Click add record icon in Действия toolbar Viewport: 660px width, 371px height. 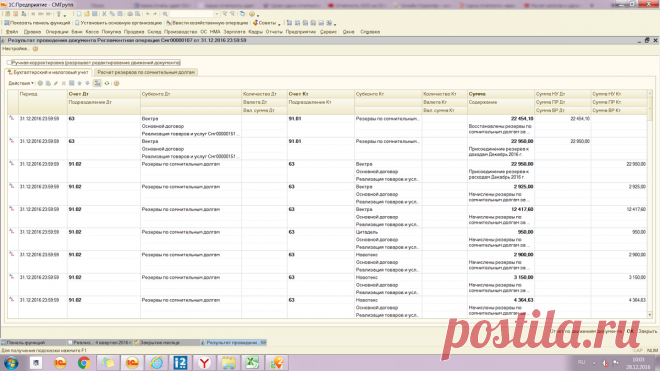40,83
